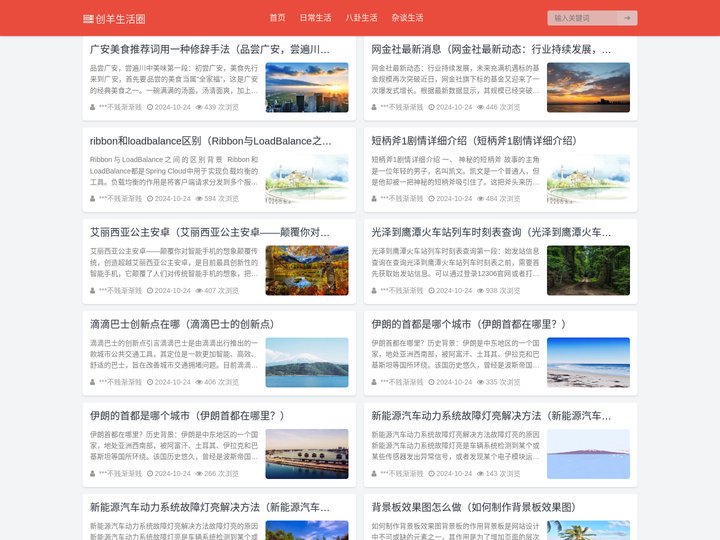The width and height of the screenshot is (720, 540).
Task: Open article 光泽到鹰潭火车站列车时刻表查询
Action: pos(491,232)
